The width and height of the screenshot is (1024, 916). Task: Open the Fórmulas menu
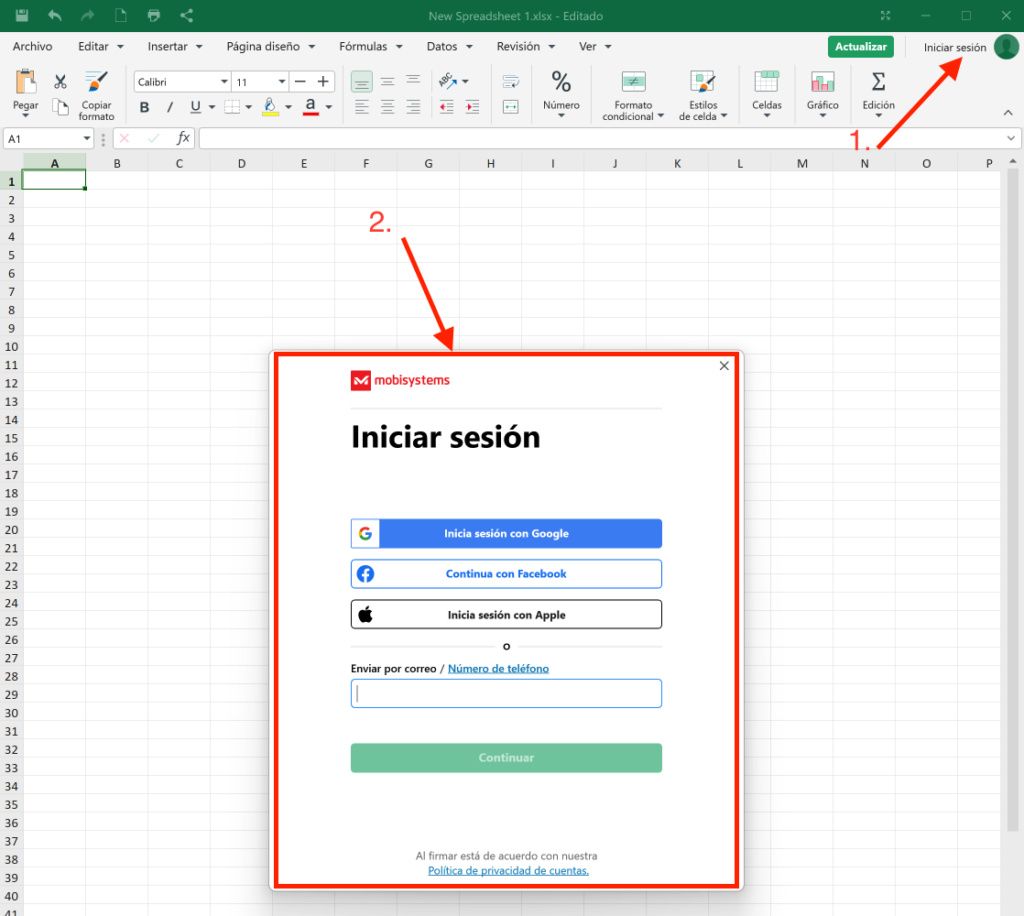click(370, 47)
